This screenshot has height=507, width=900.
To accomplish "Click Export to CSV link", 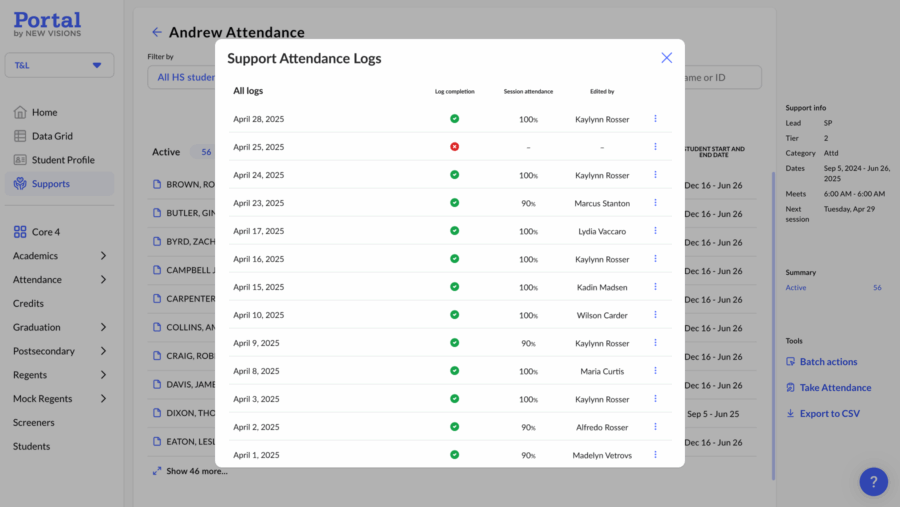I will pos(828,414).
